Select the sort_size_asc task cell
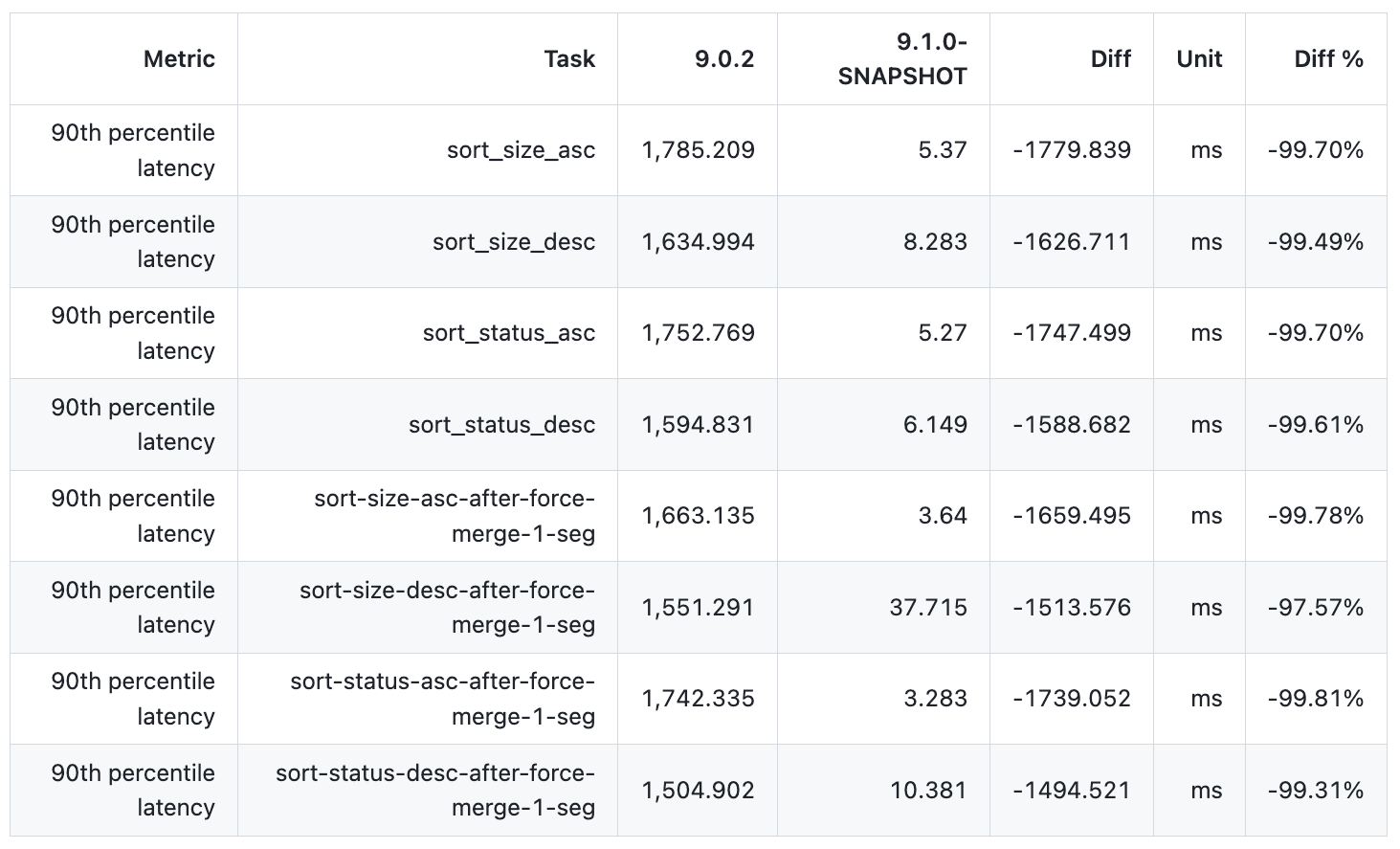Viewport: 1400px width, 849px height. (521, 150)
